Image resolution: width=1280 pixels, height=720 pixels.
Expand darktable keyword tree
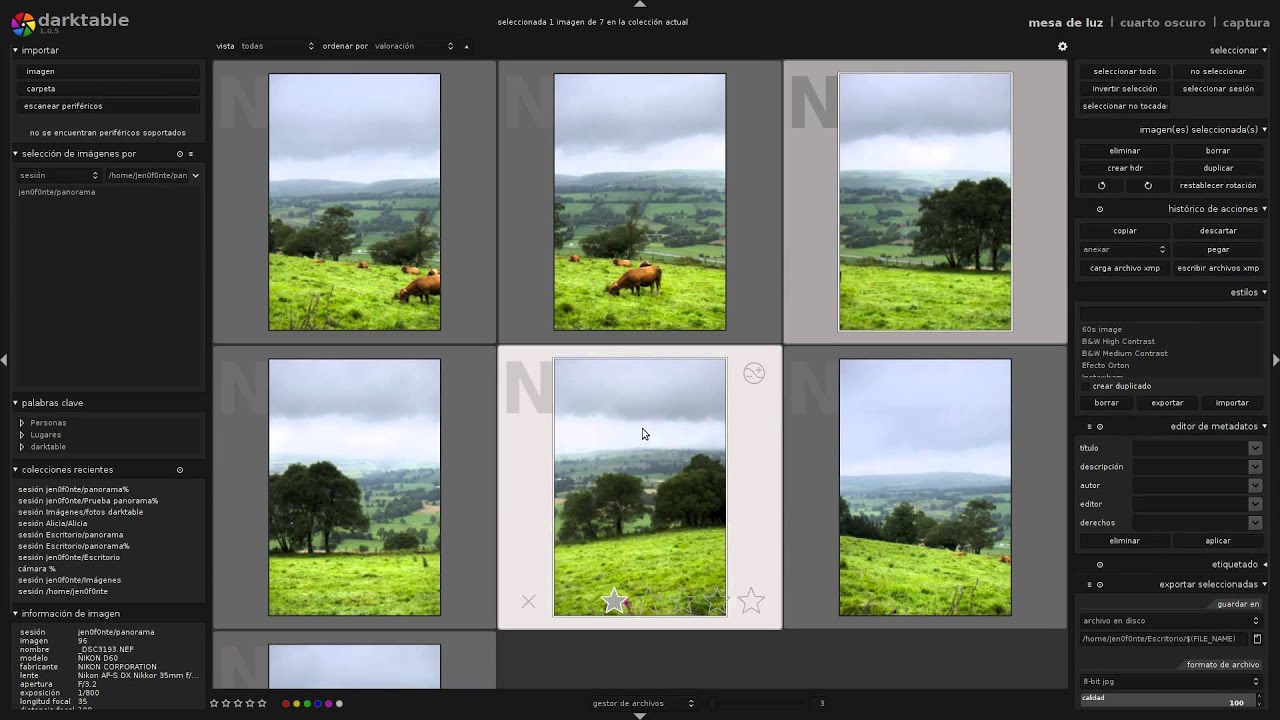[x=22, y=447]
